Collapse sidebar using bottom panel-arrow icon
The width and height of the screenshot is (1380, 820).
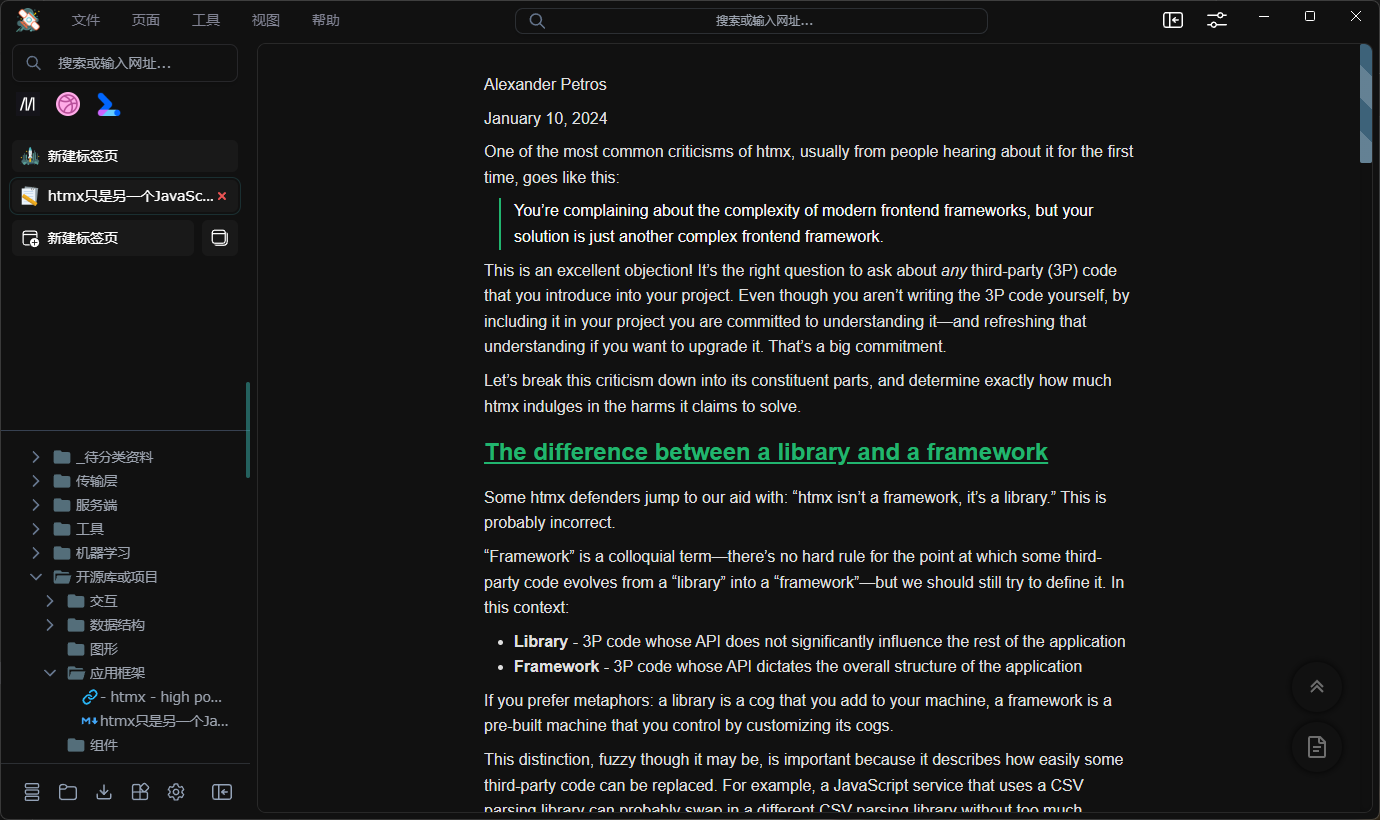pos(222,792)
